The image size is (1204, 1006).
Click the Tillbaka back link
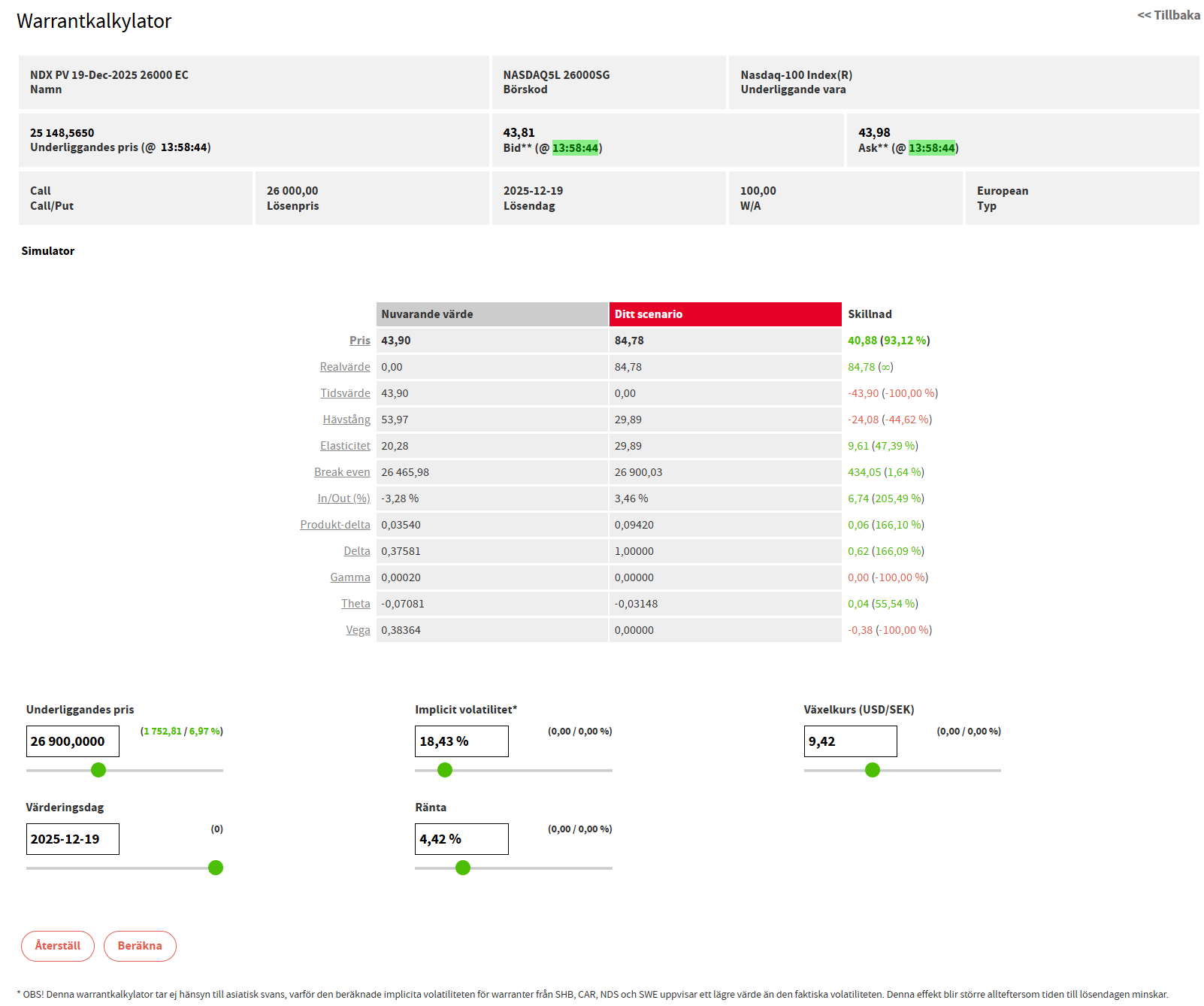1168,15
